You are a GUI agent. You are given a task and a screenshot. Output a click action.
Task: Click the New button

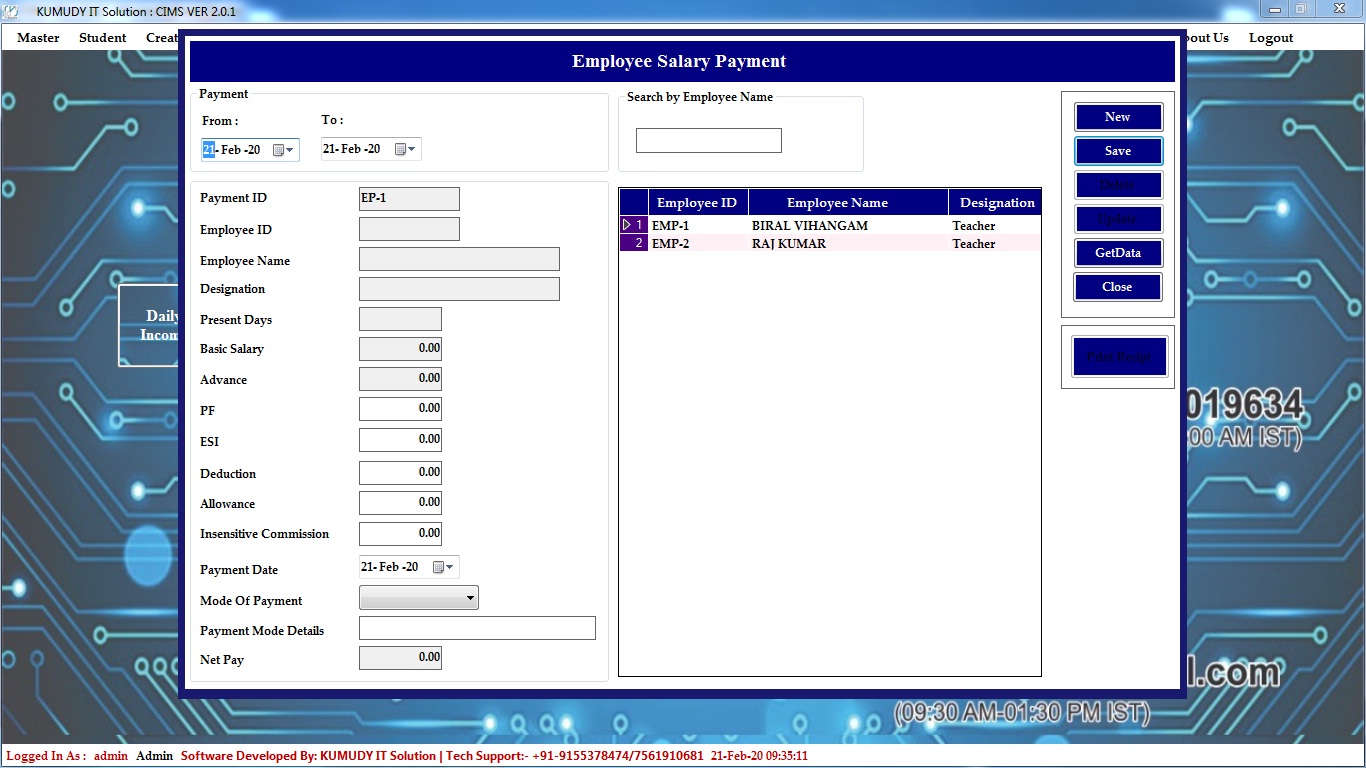(x=1117, y=117)
